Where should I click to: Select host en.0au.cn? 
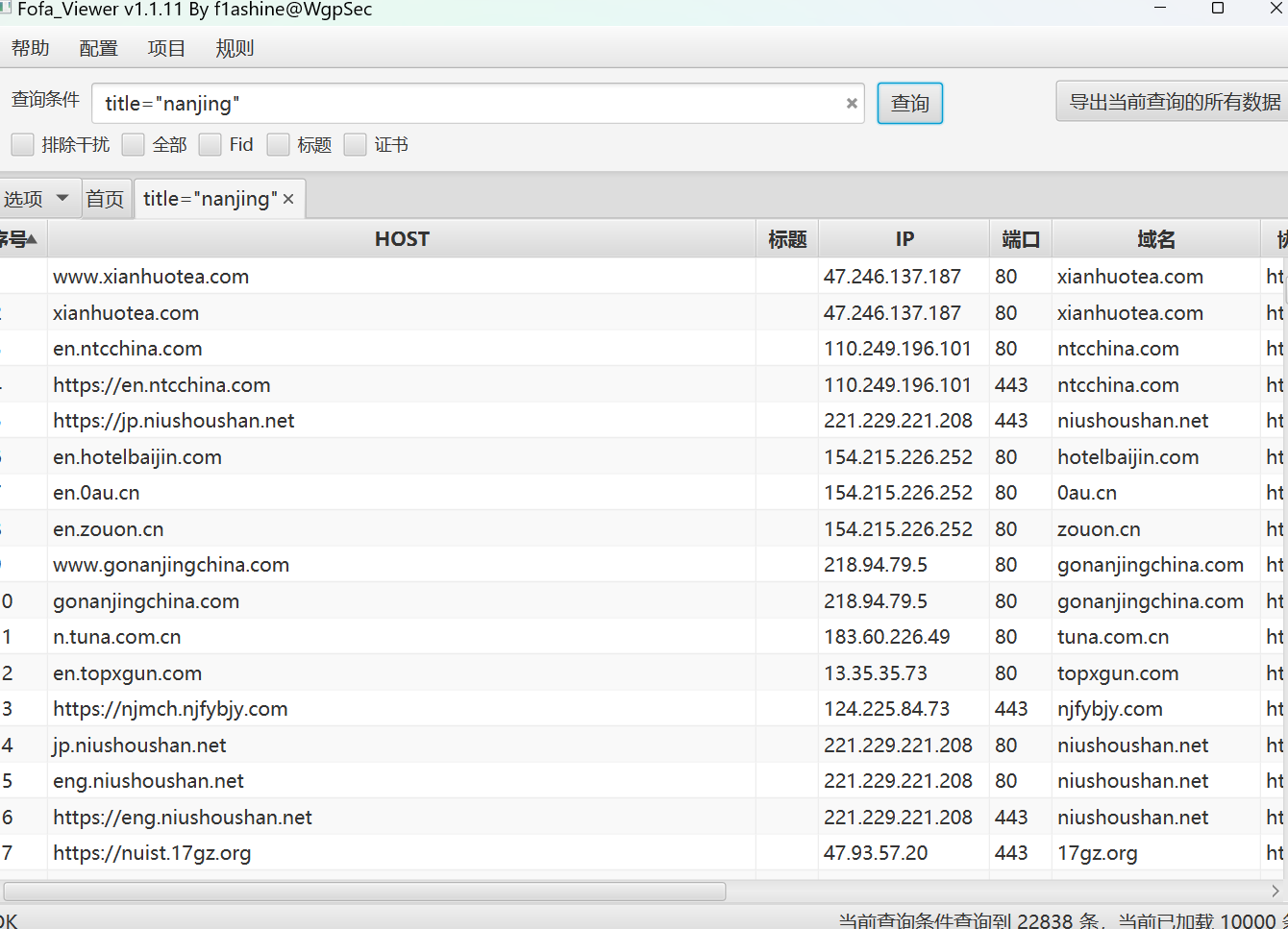pyautogui.click(x=96, y=493)
